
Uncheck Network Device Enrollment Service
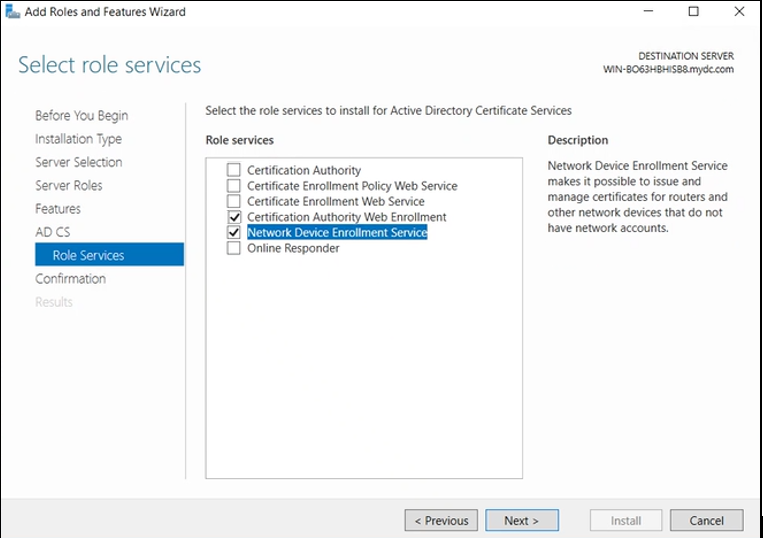click(234, 232)
